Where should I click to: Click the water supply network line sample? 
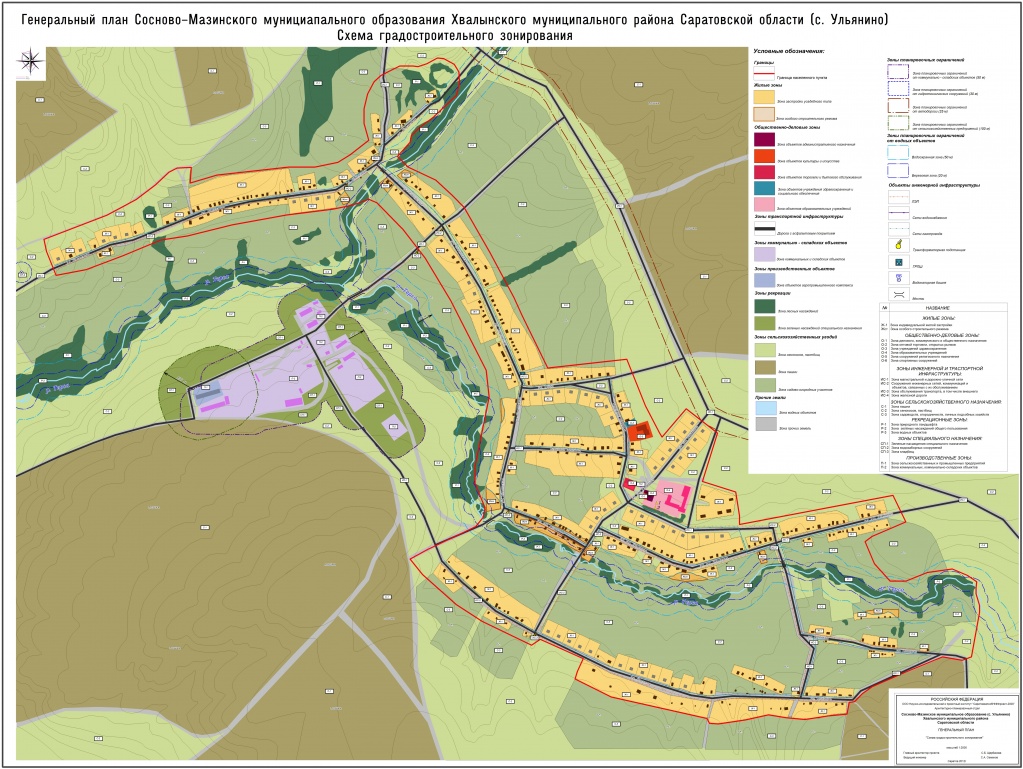click(x=899, y=214)
